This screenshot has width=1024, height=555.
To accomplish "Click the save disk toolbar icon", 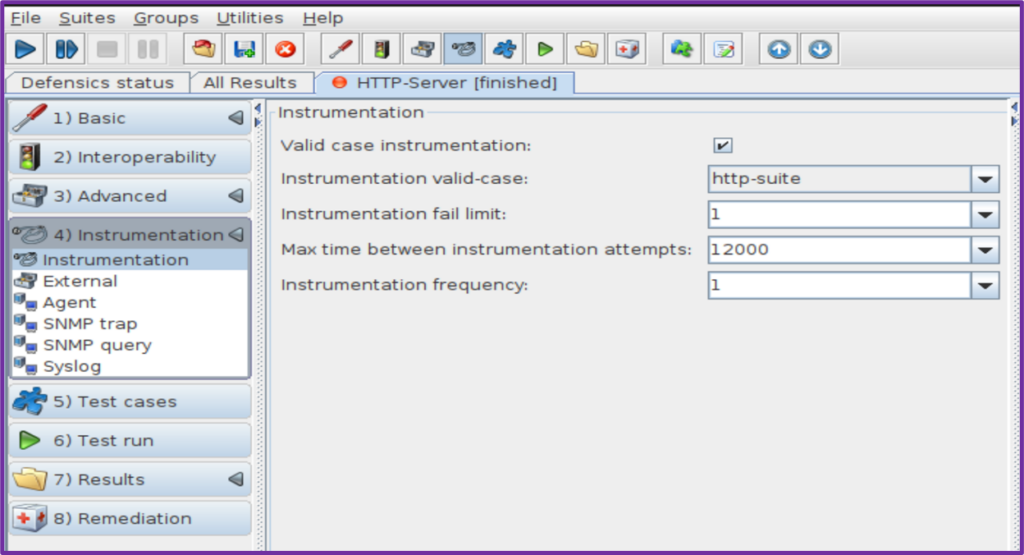I will [244, 49].
